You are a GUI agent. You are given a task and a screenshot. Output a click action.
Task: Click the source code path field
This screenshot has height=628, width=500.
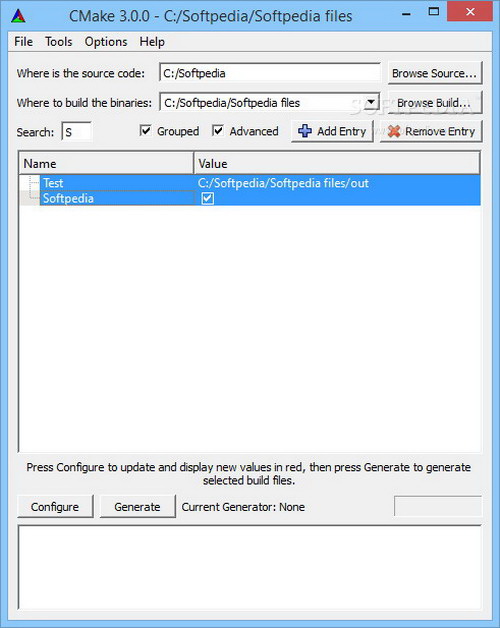[x=270, y=73]
